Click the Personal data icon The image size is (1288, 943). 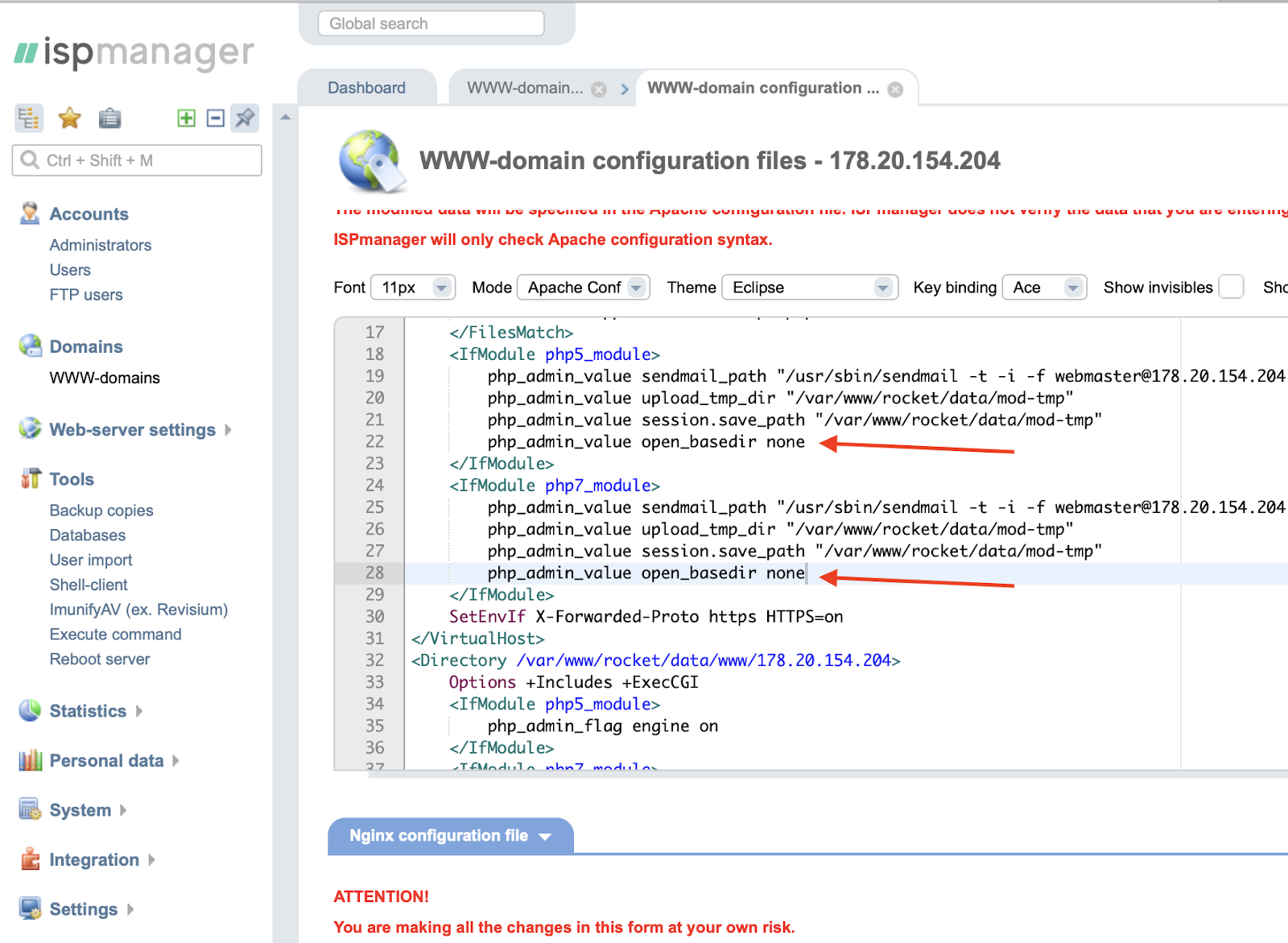point(31,760)
